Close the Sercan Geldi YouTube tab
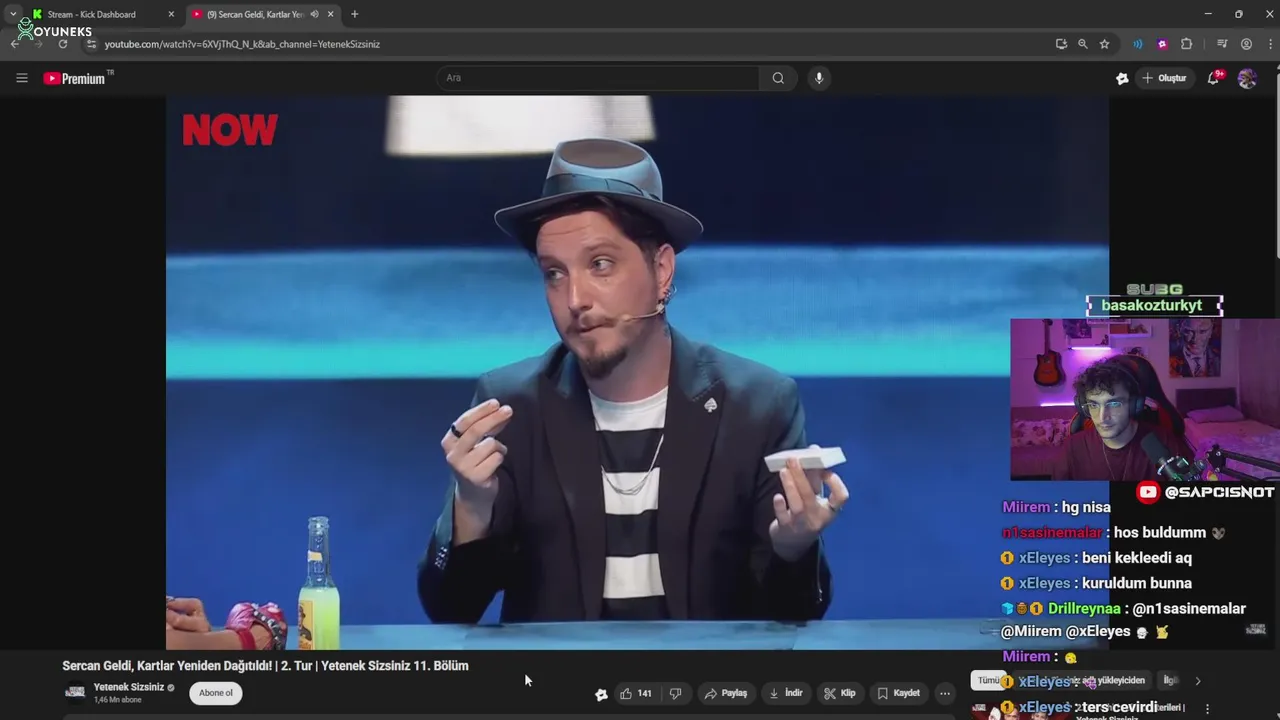The width and height of the screenshot is (1280, 720). tap(330, 14)
